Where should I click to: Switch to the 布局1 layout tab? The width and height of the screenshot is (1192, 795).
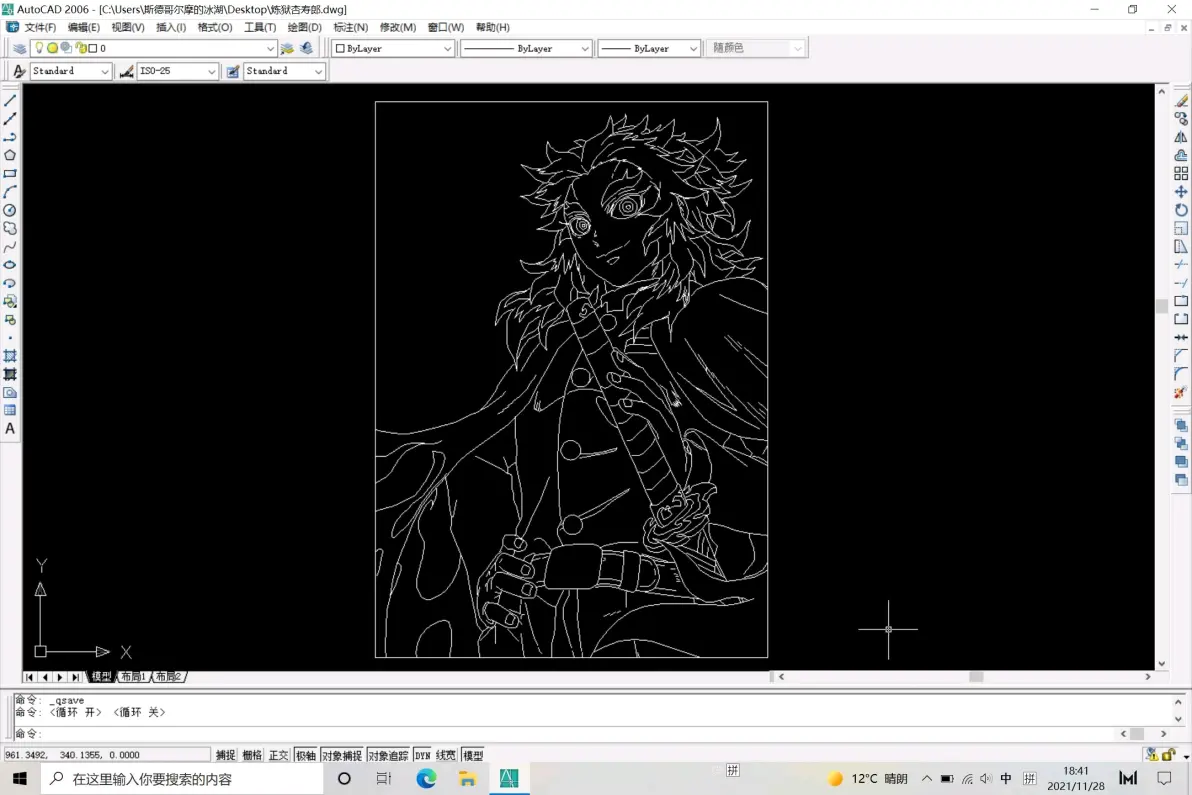134,676
